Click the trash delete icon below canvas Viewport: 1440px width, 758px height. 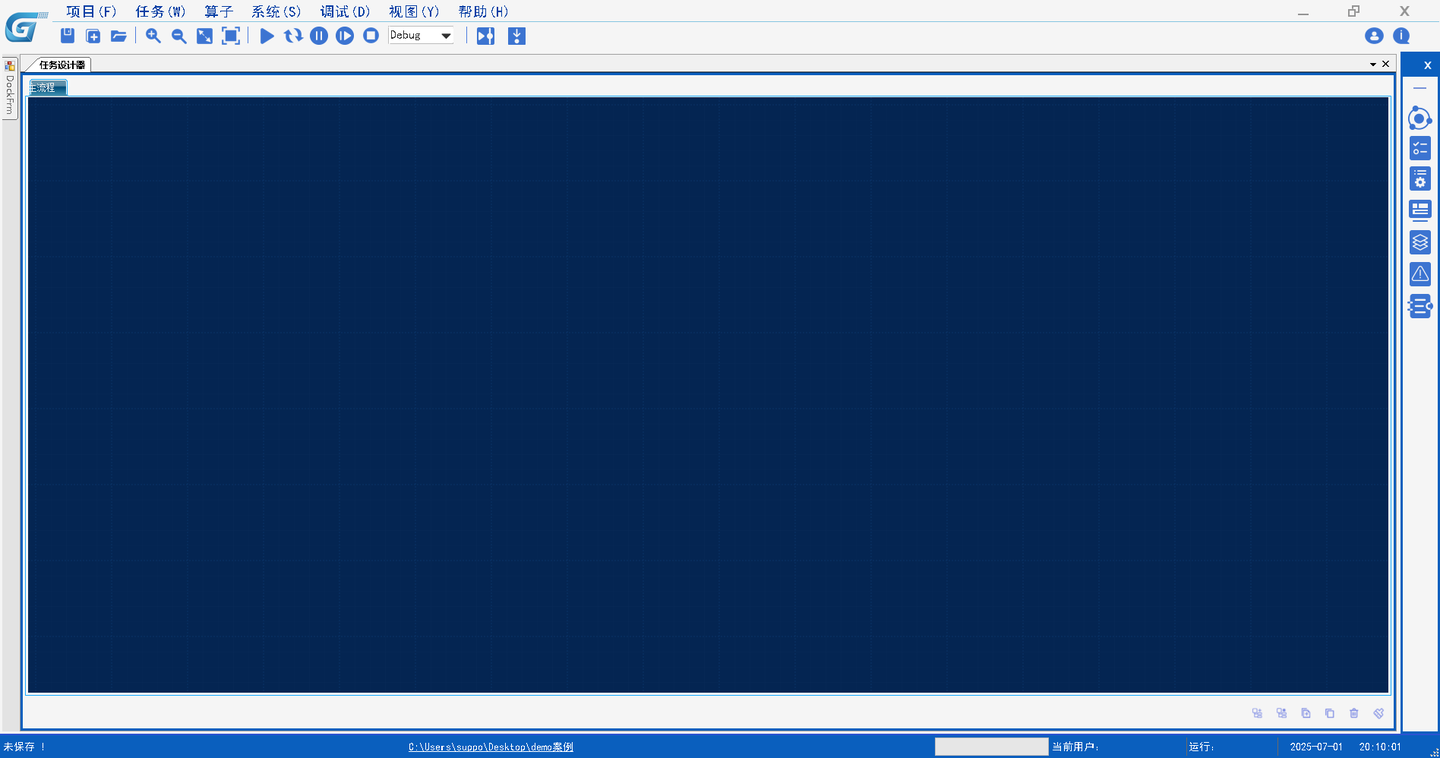click(1354, 713)
